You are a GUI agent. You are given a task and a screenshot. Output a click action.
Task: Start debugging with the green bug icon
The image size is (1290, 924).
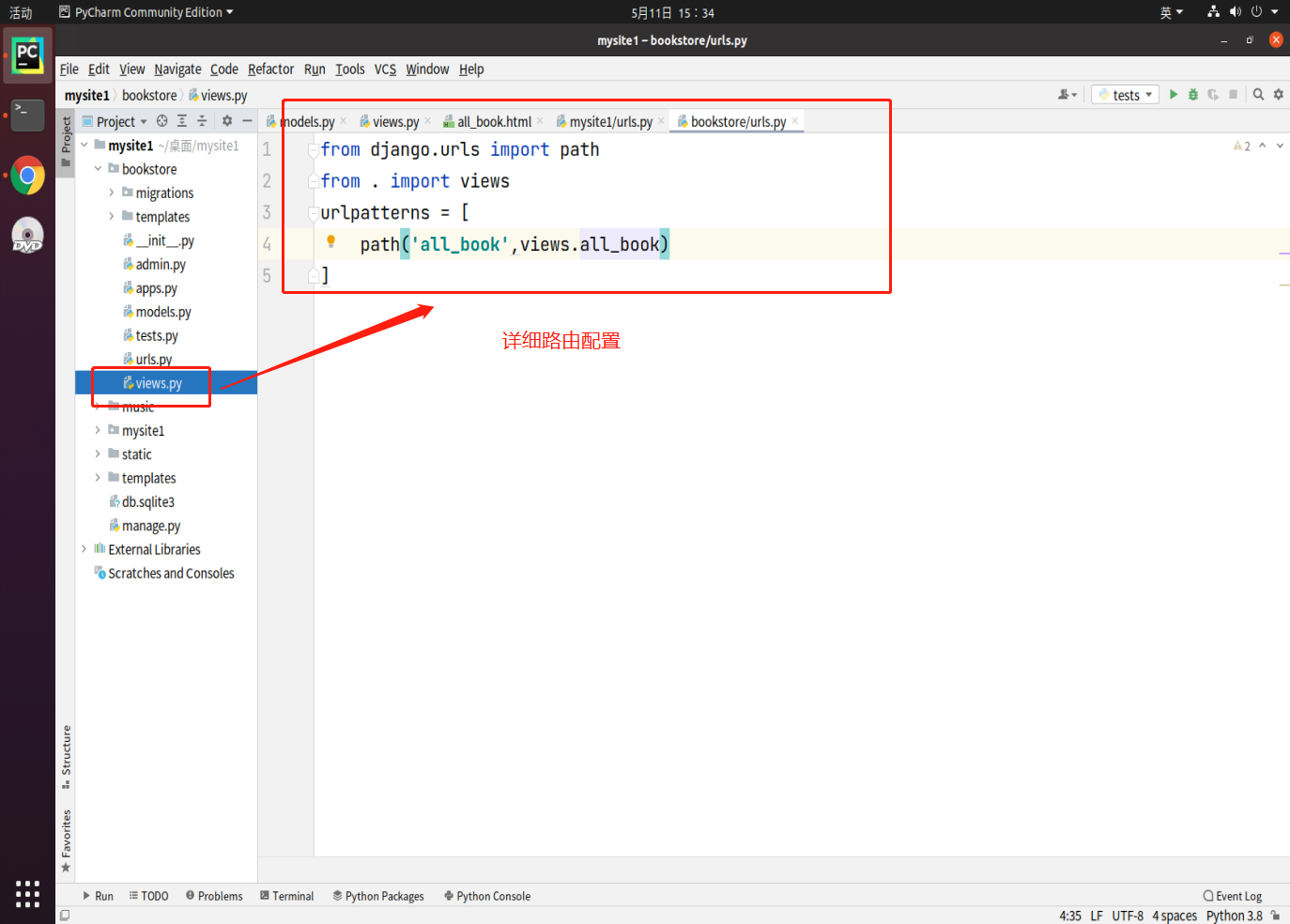point(1193,95)
